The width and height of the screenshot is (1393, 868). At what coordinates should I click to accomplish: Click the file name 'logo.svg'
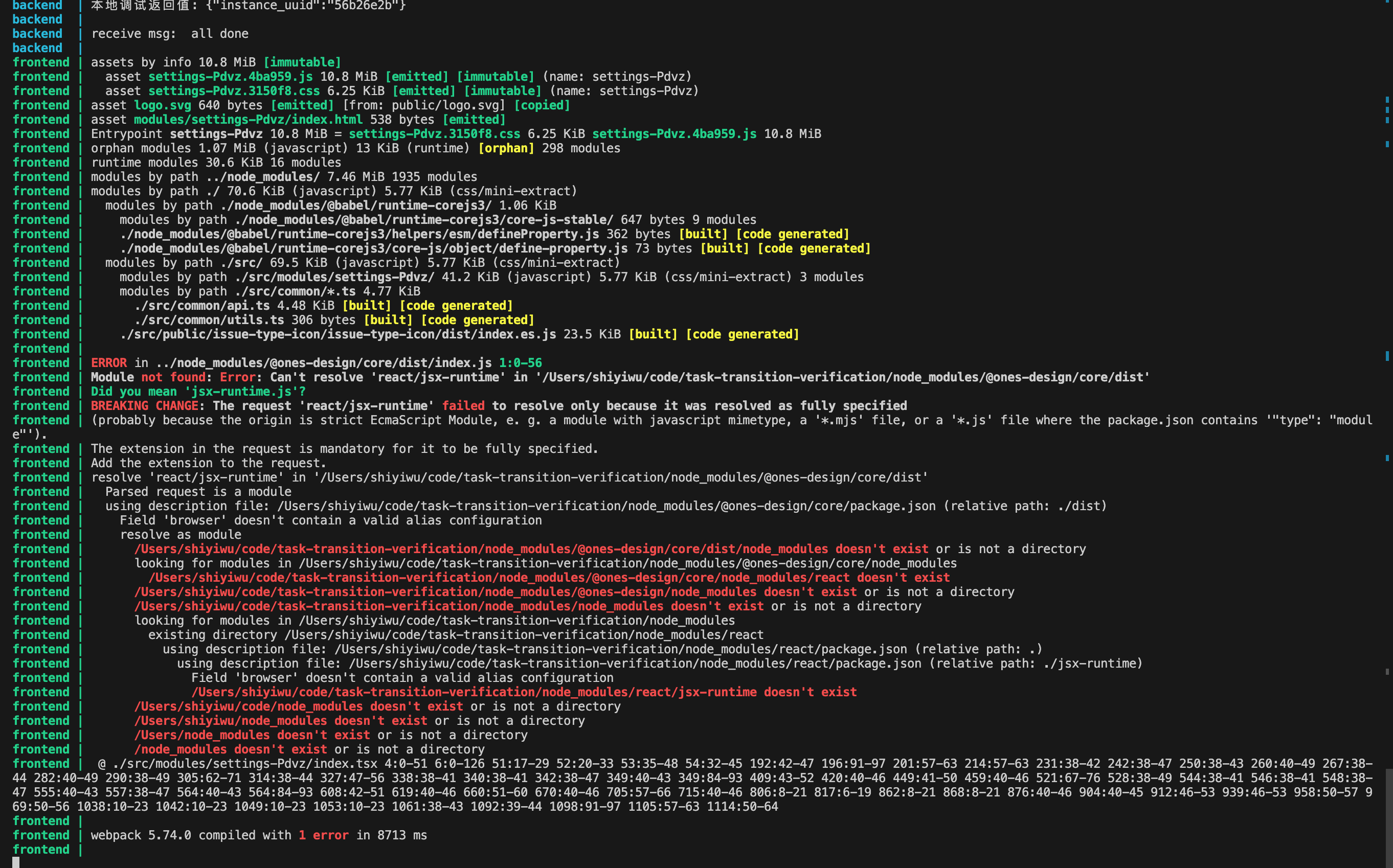point(163,105)
